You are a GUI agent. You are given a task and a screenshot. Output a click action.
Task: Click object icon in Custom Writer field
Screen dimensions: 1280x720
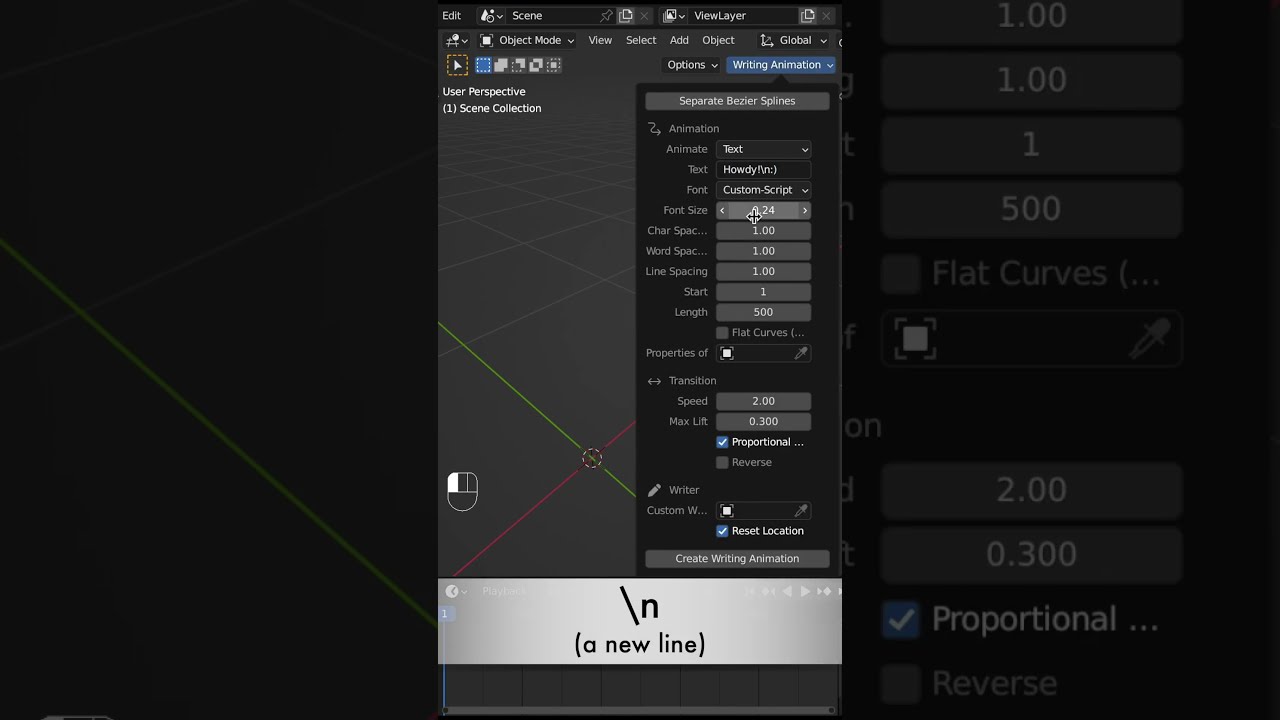(727, 511)
